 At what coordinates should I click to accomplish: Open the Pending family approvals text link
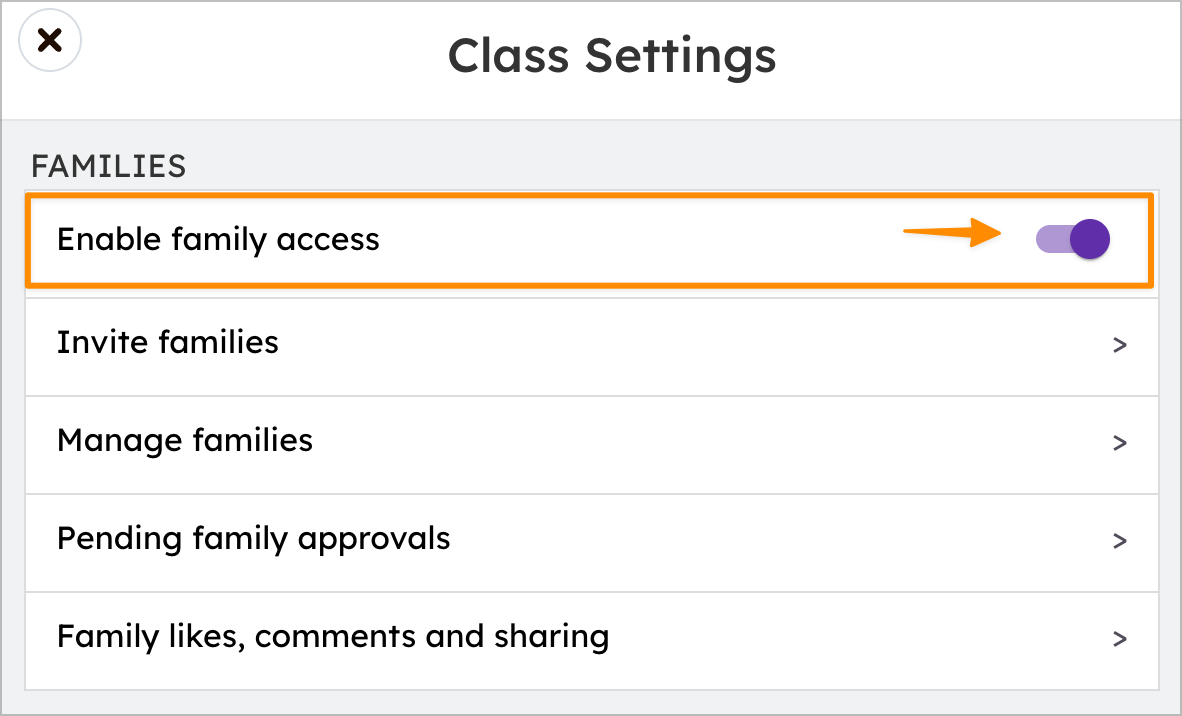tap(254, 539)
